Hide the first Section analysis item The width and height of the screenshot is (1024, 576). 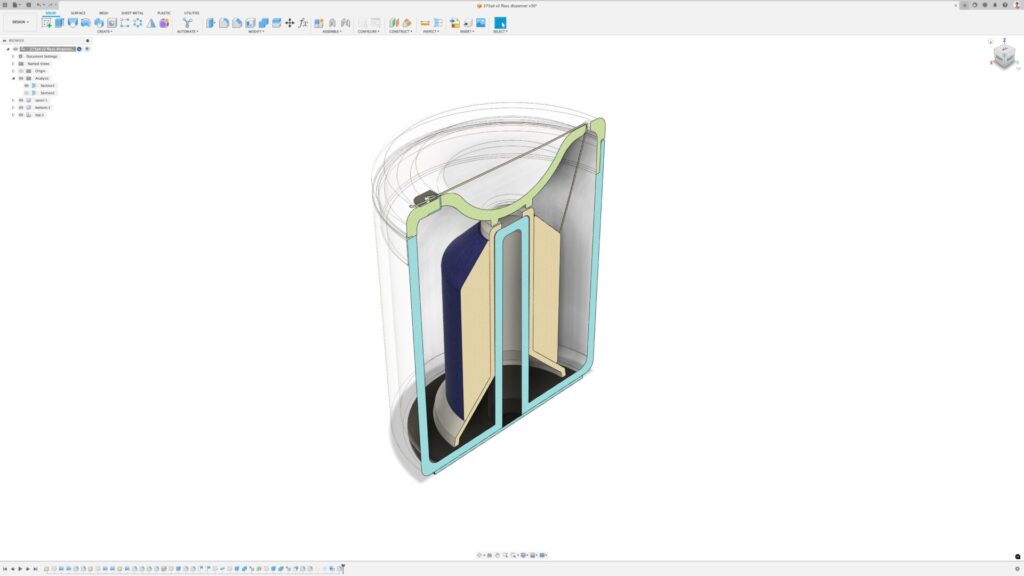pyautogui.click(x=27, y=86)
